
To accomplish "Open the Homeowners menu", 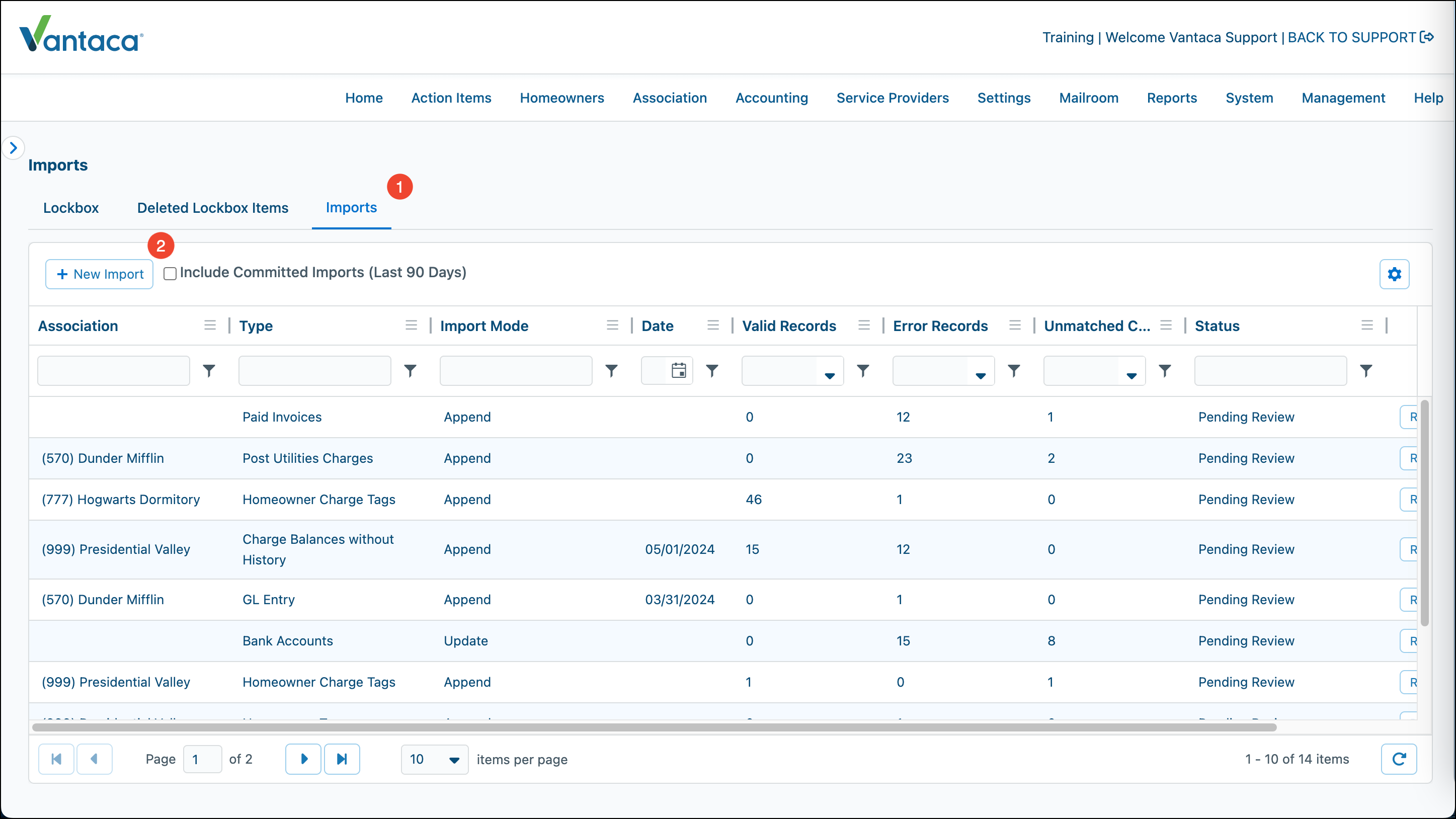I will [562, 98].
